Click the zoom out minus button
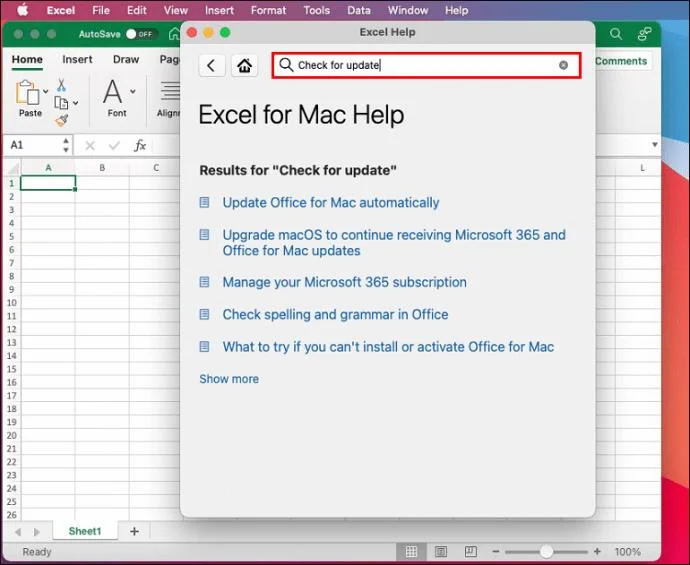 [x=496, y=551]
